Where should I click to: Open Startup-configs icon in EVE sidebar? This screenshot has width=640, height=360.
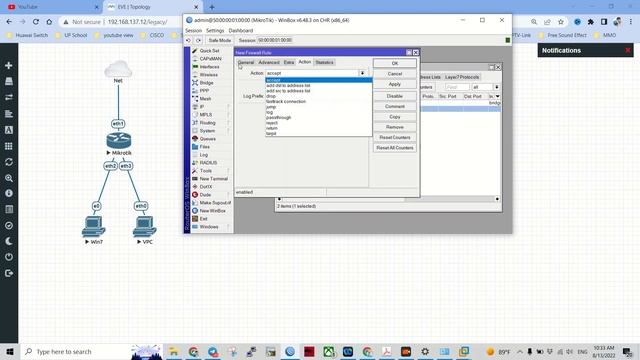click(9, 113)
